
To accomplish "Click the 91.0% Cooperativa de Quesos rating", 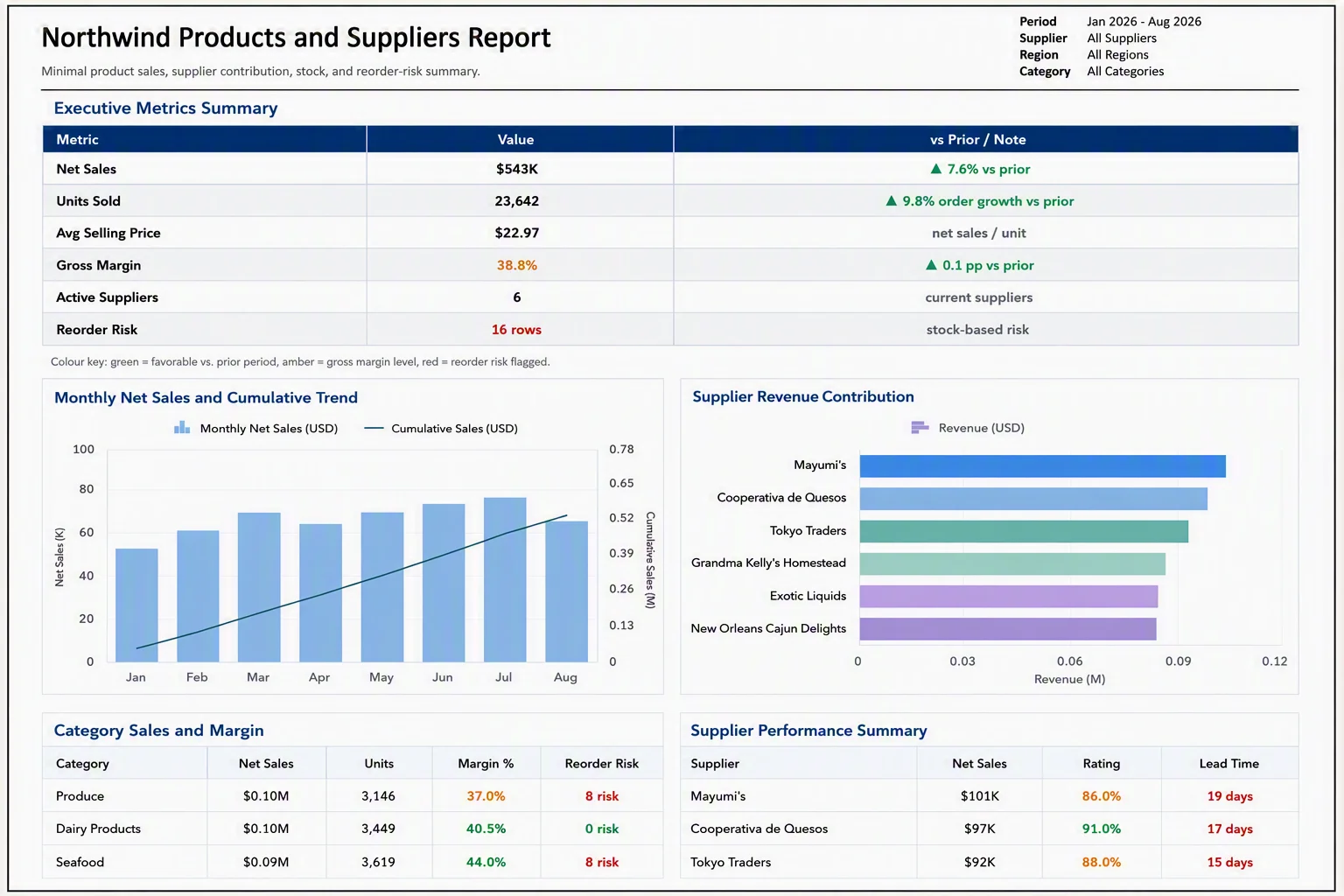I will (1102, 828).
